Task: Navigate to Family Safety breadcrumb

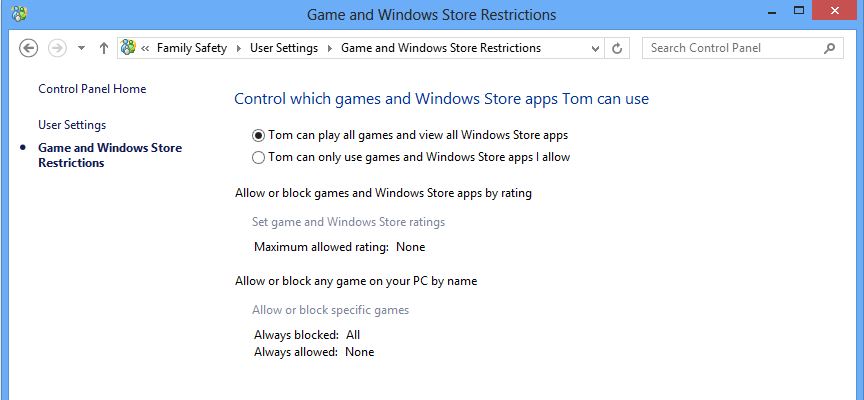Action: pyautogui.click(x=192, y=48)
